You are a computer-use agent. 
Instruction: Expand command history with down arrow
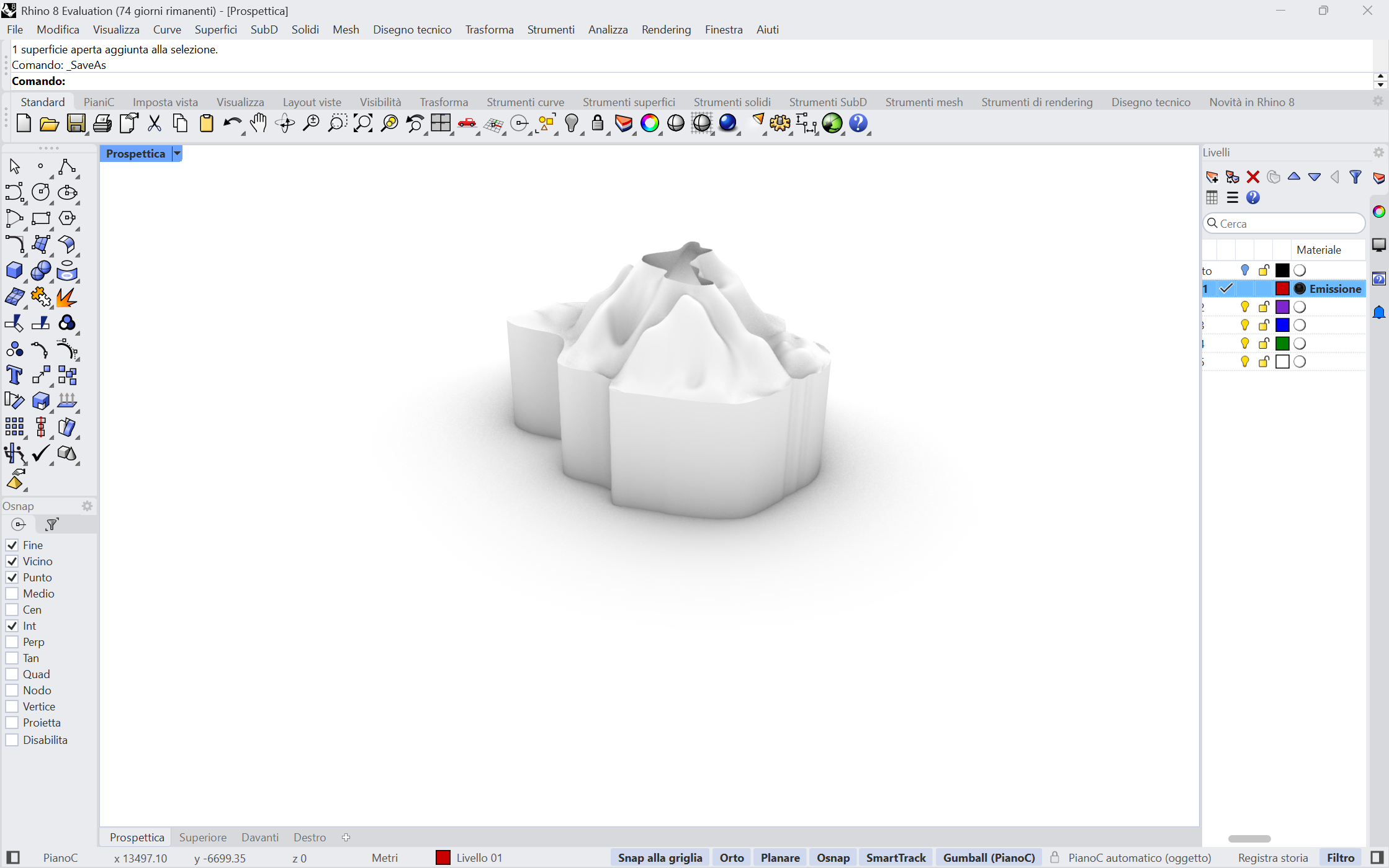[1380, 85]
